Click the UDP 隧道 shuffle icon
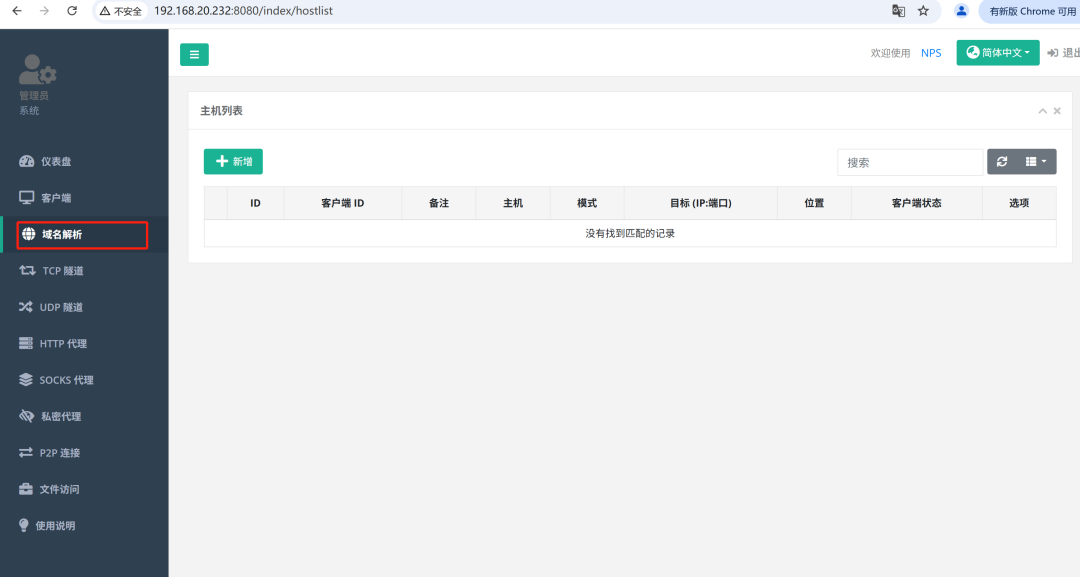Screen dimensions: 1080x577 coord(25,307)
